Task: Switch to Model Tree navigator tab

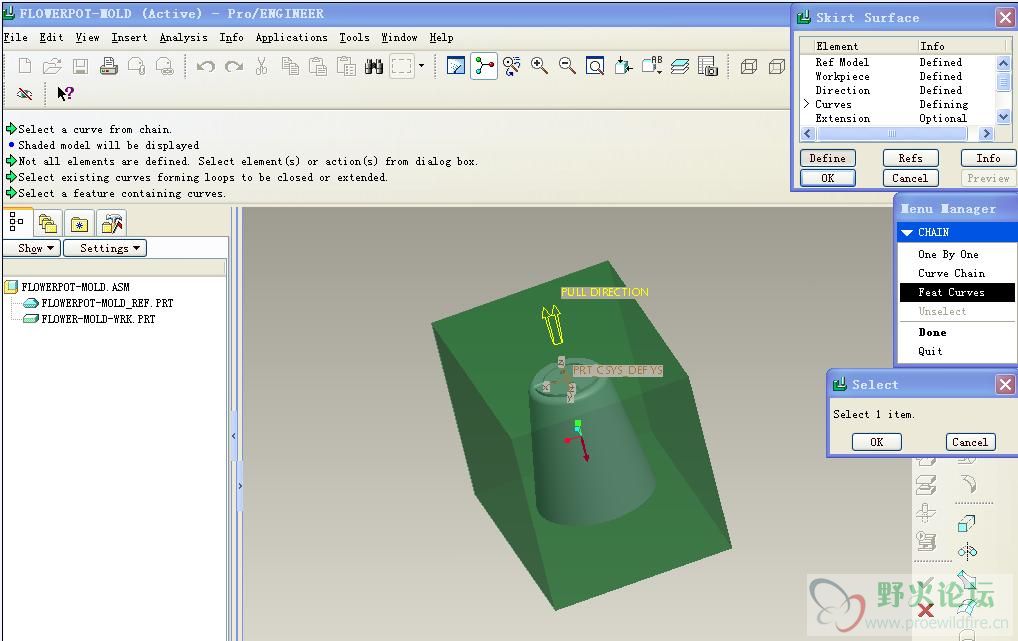Action: (16, 223)
